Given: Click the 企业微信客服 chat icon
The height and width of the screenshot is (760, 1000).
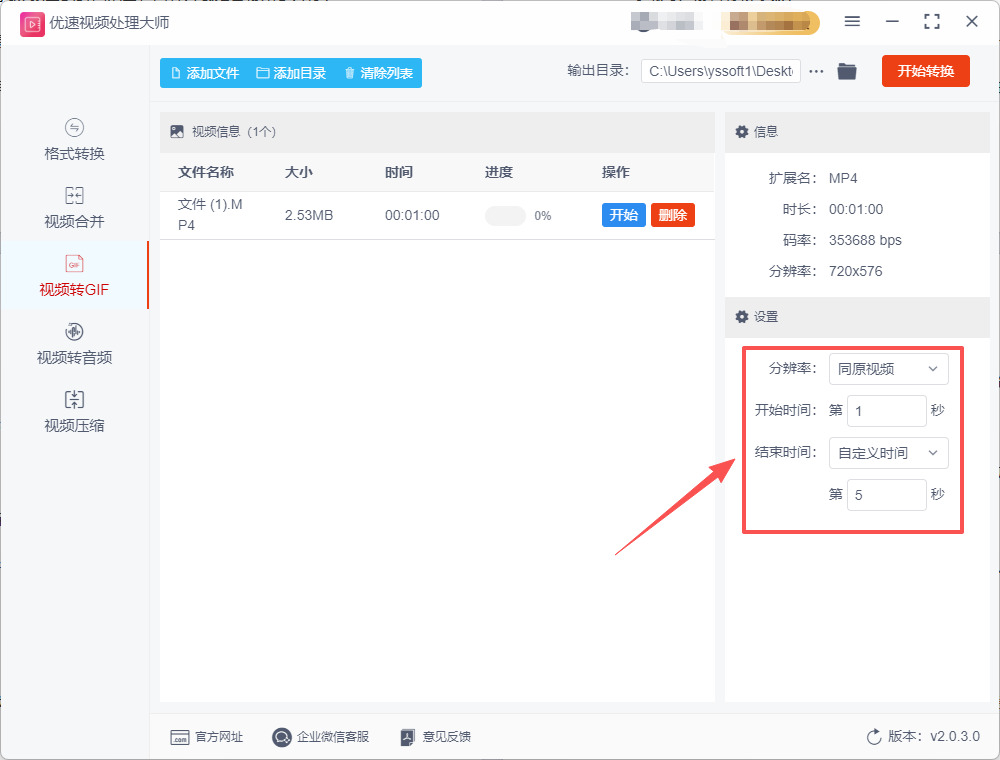Looking at the screenshot, I should coord(281,737).
